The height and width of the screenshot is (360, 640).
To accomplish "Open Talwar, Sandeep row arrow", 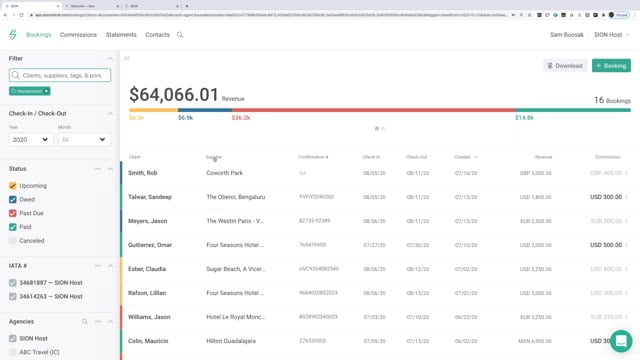I will click(627, 197).
